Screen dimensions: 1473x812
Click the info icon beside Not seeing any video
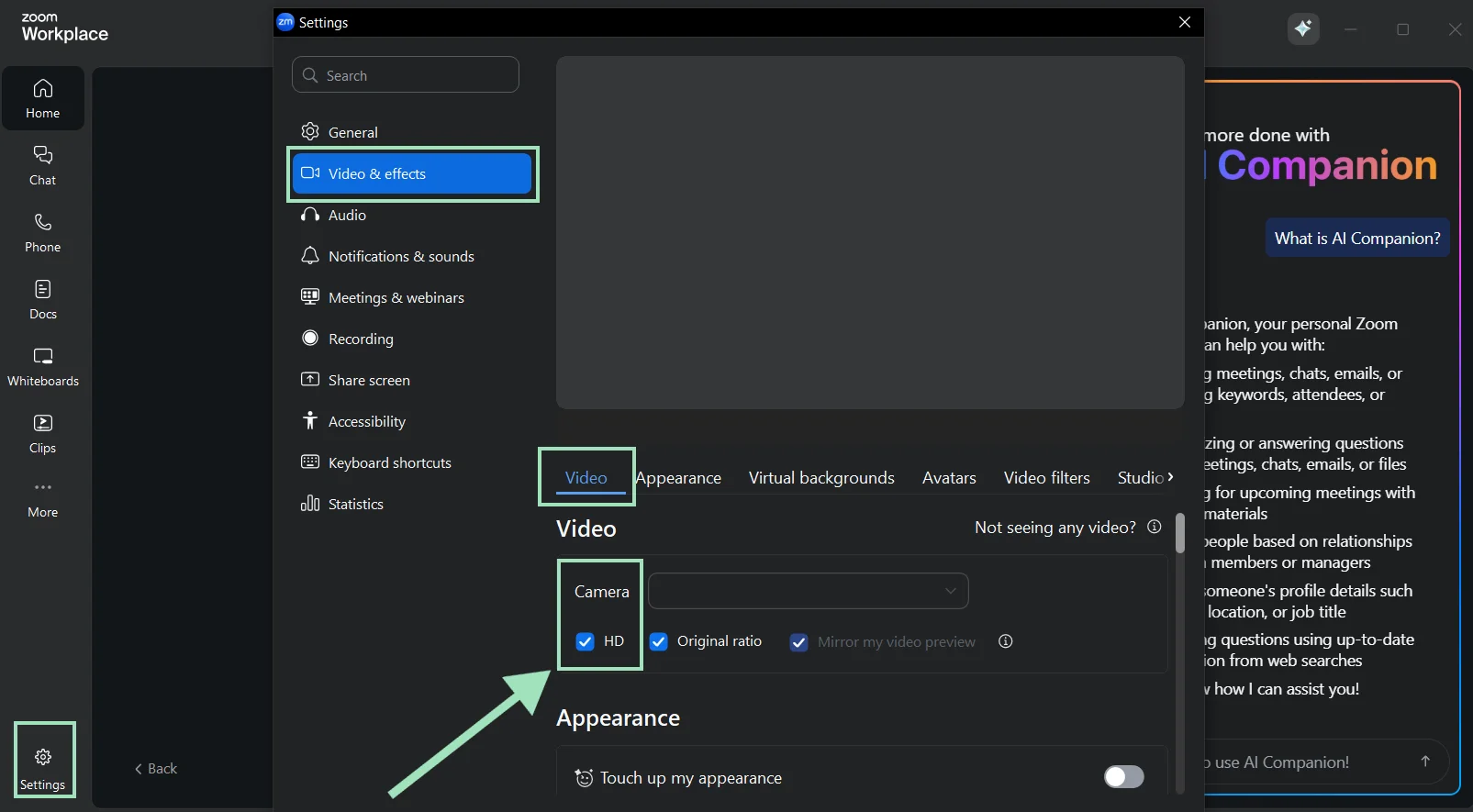coord(1155,527)
